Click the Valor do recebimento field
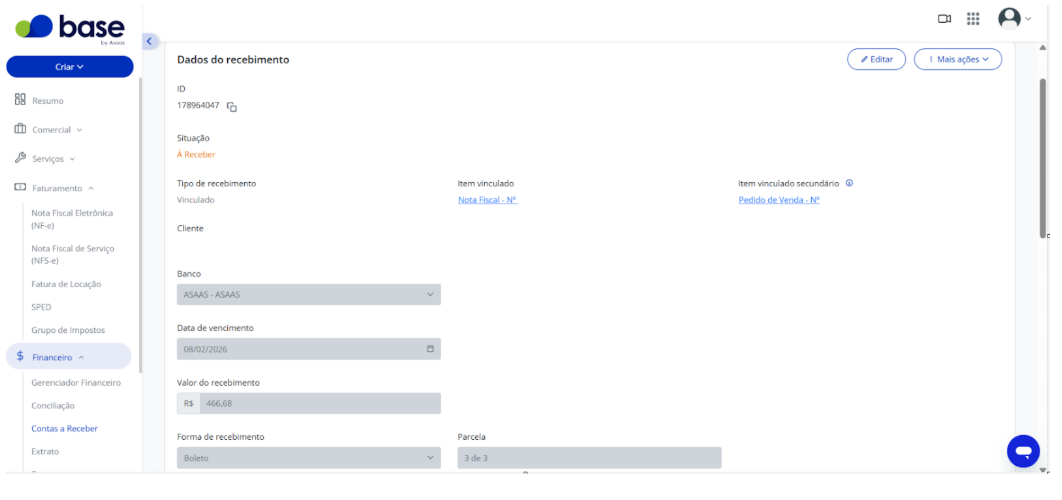 click(309, 403)
